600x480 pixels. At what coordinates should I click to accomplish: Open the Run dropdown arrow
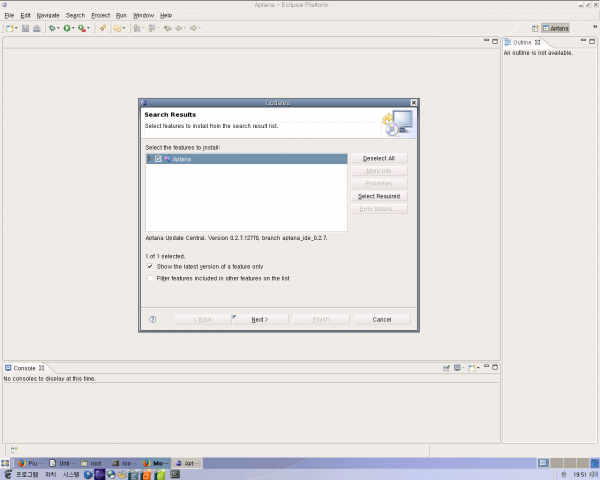[x=73, y=28]
